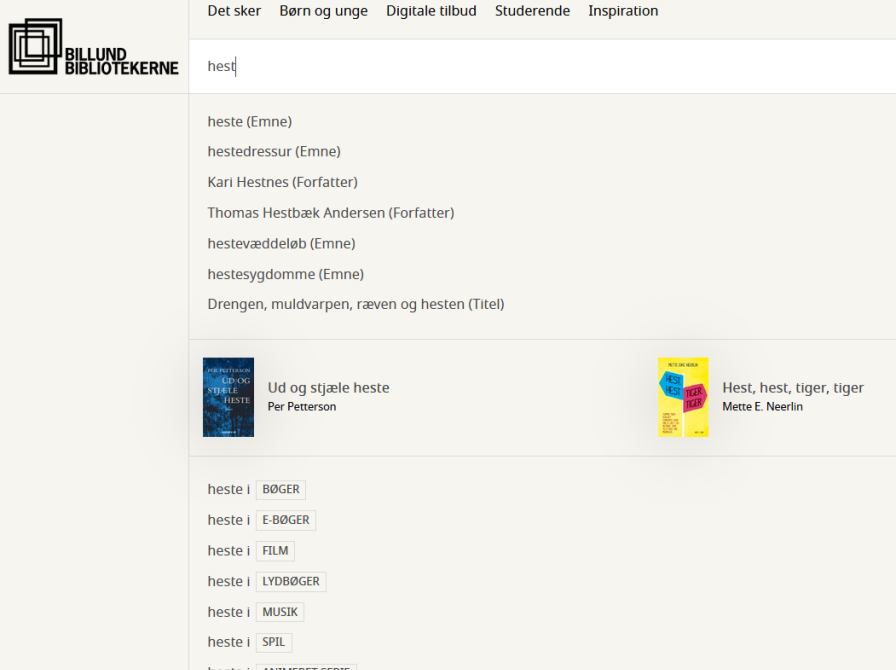Click the Billund Bibliotekerne logo

93,48
